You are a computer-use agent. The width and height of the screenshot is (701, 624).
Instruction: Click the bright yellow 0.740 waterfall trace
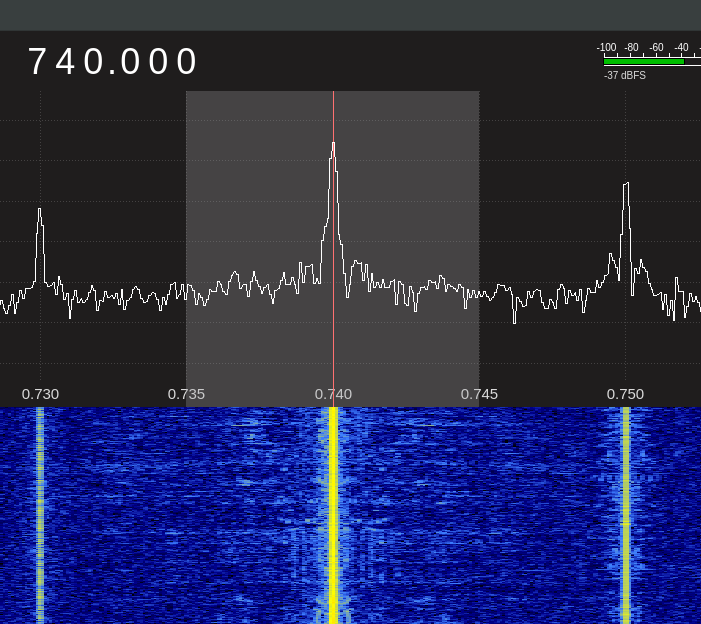point(333,515)
